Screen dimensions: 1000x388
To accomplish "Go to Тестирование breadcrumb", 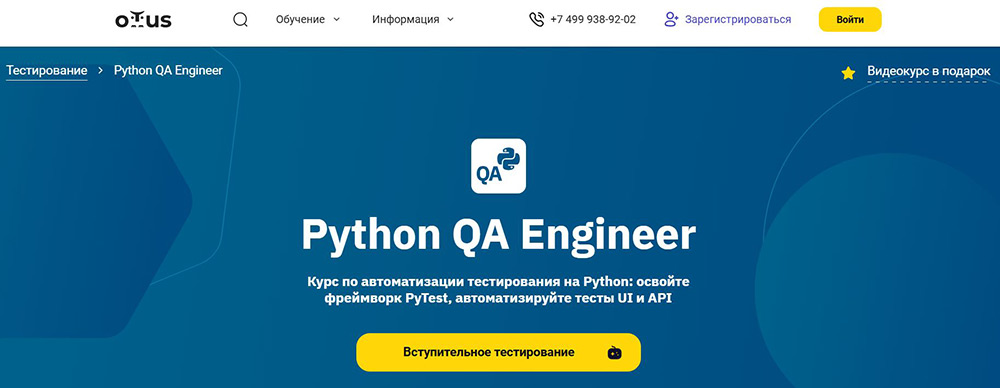I will (47, 71).
